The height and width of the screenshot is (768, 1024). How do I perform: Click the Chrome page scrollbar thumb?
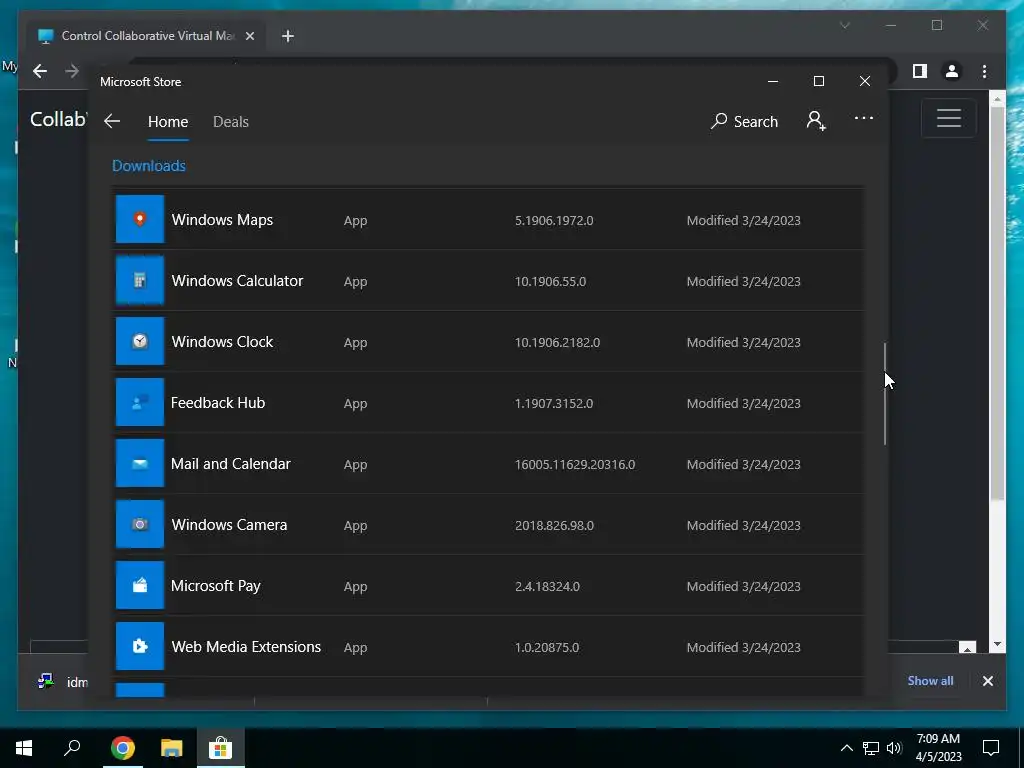[x=997, y=304]
